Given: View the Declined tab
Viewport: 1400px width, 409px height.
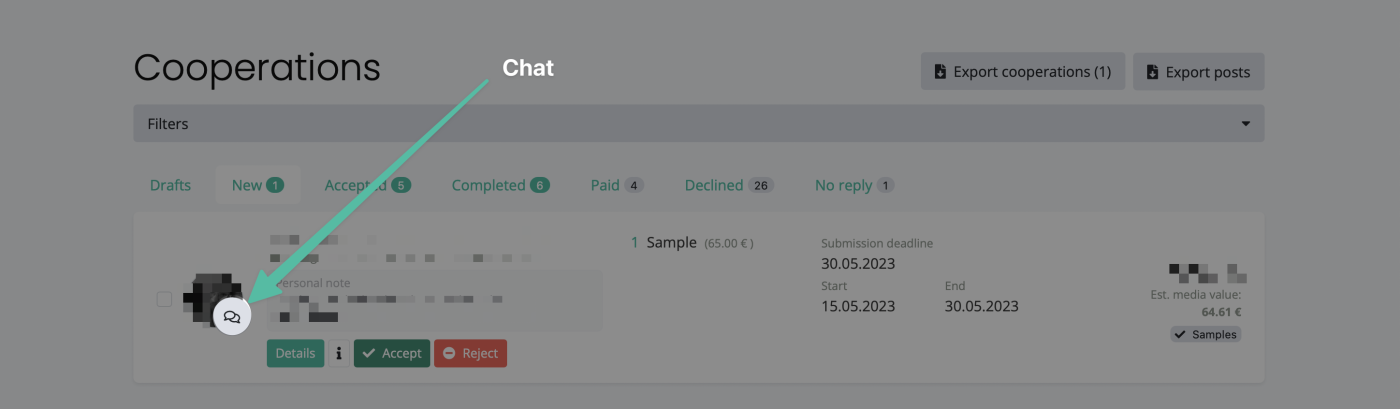Looking at the screenshot, I should [x=728, y=185].
